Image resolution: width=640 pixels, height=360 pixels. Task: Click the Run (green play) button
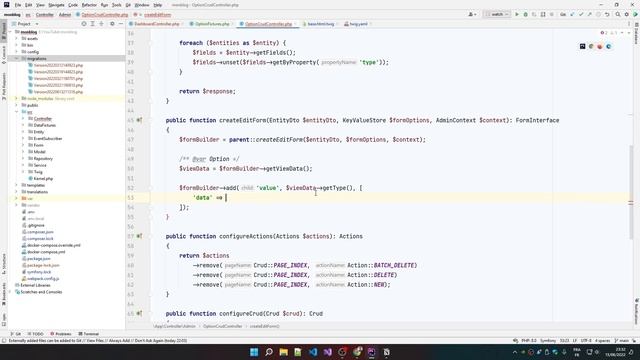pos(517,14)
